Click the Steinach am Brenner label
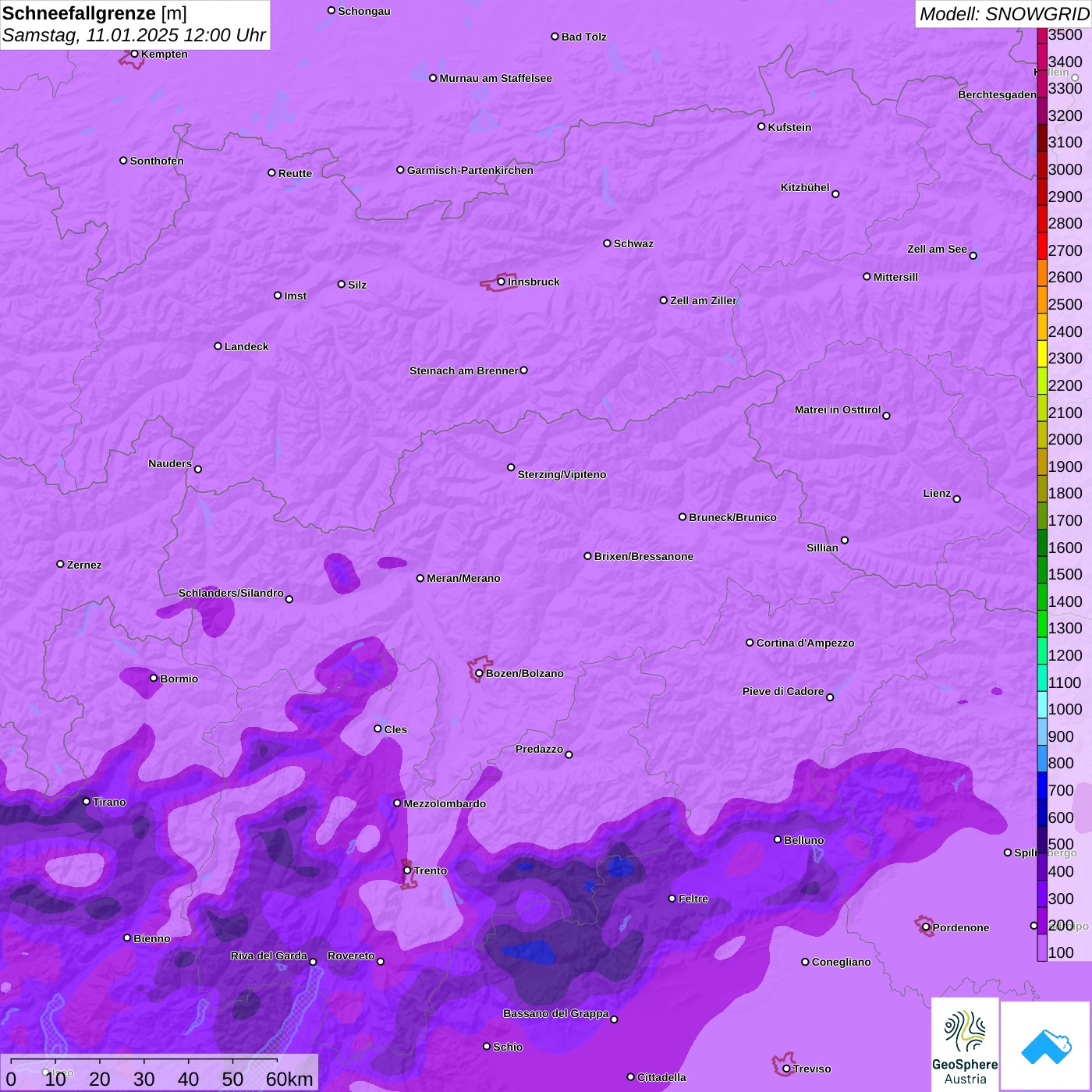1092x1092 pixels. pos(464,370)
